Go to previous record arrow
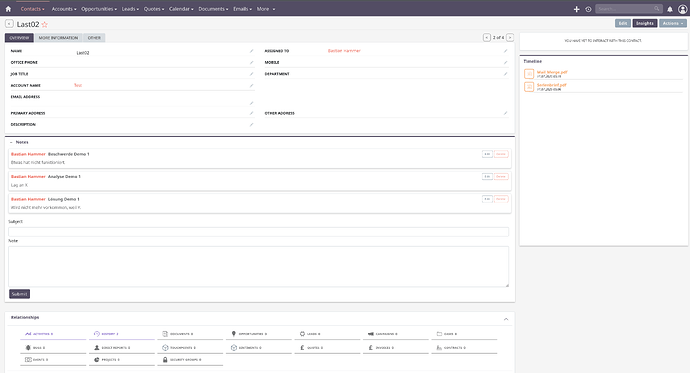The width and height of the screenshot is (690, 373). 487,37
